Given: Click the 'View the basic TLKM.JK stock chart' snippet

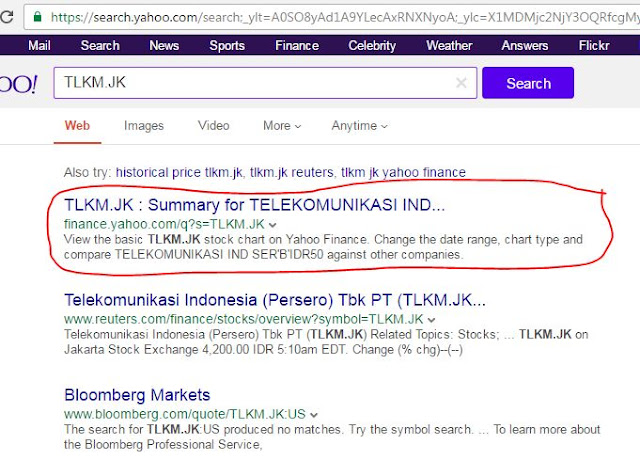Looking at the screenshot, I should (323, 247).
